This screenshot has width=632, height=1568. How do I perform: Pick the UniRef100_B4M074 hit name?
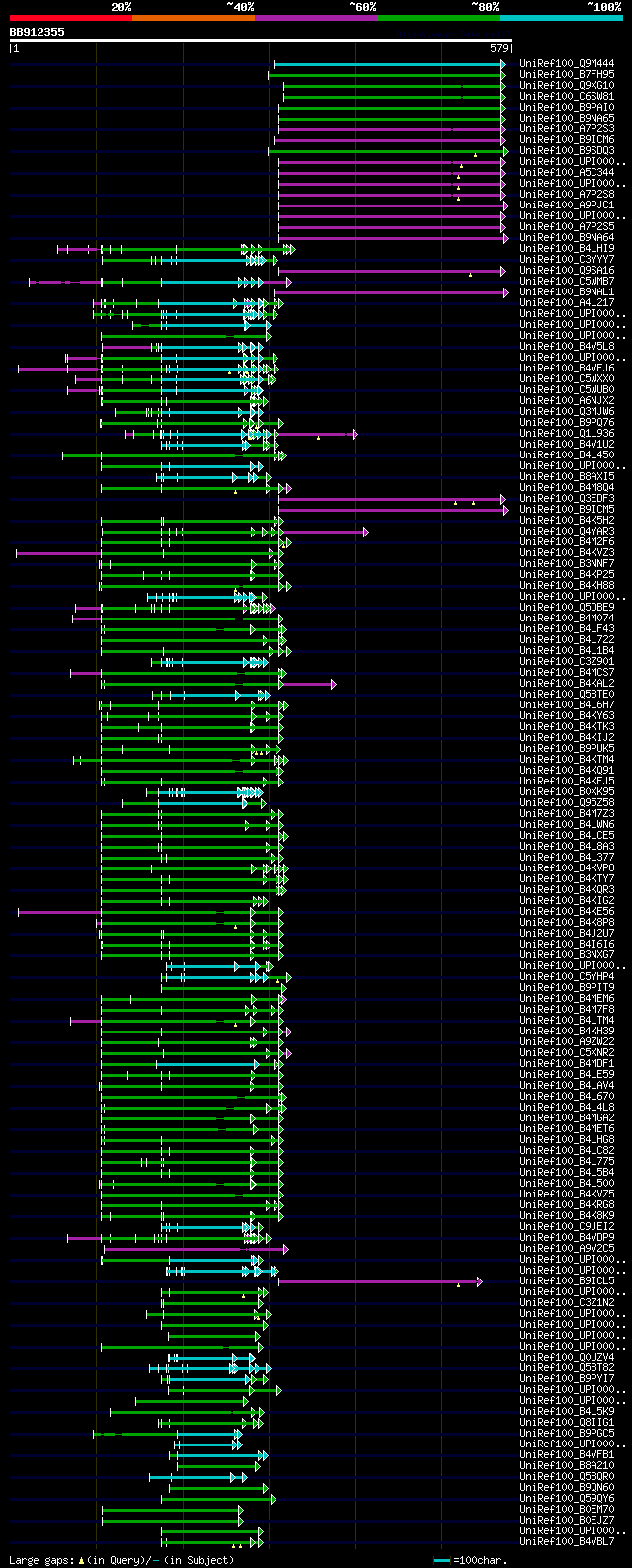point(568,619)
